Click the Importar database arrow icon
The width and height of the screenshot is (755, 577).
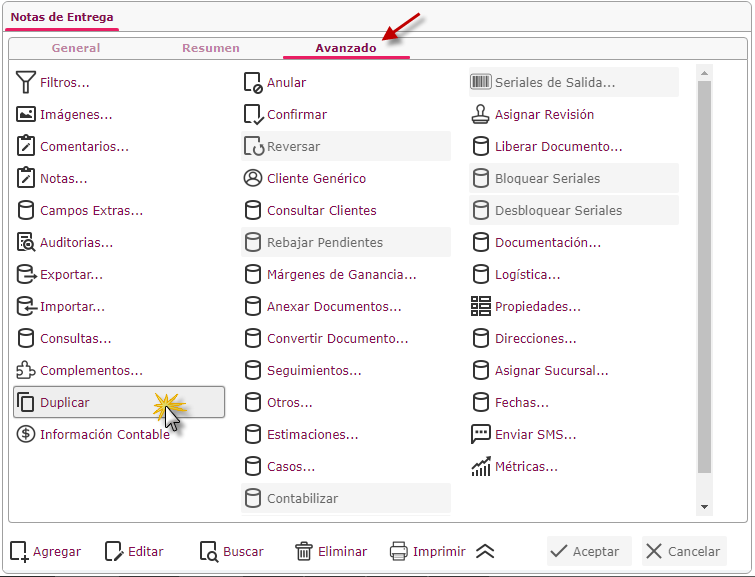pos(26,306)
